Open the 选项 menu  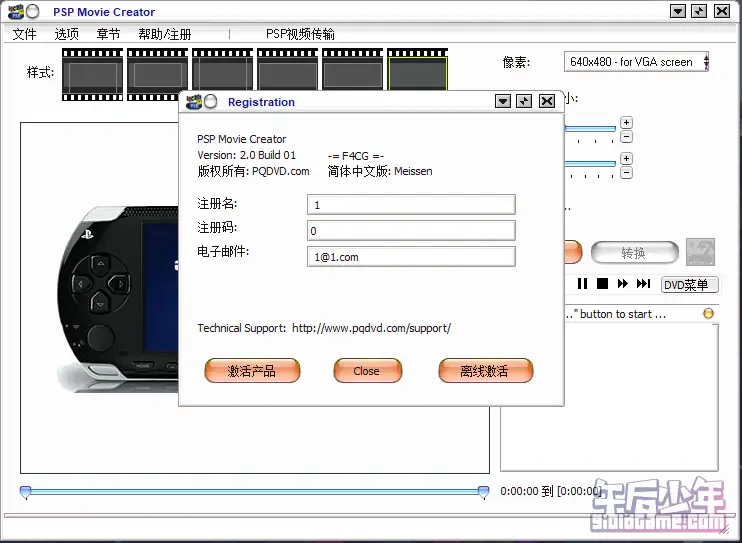pos(66,34)
